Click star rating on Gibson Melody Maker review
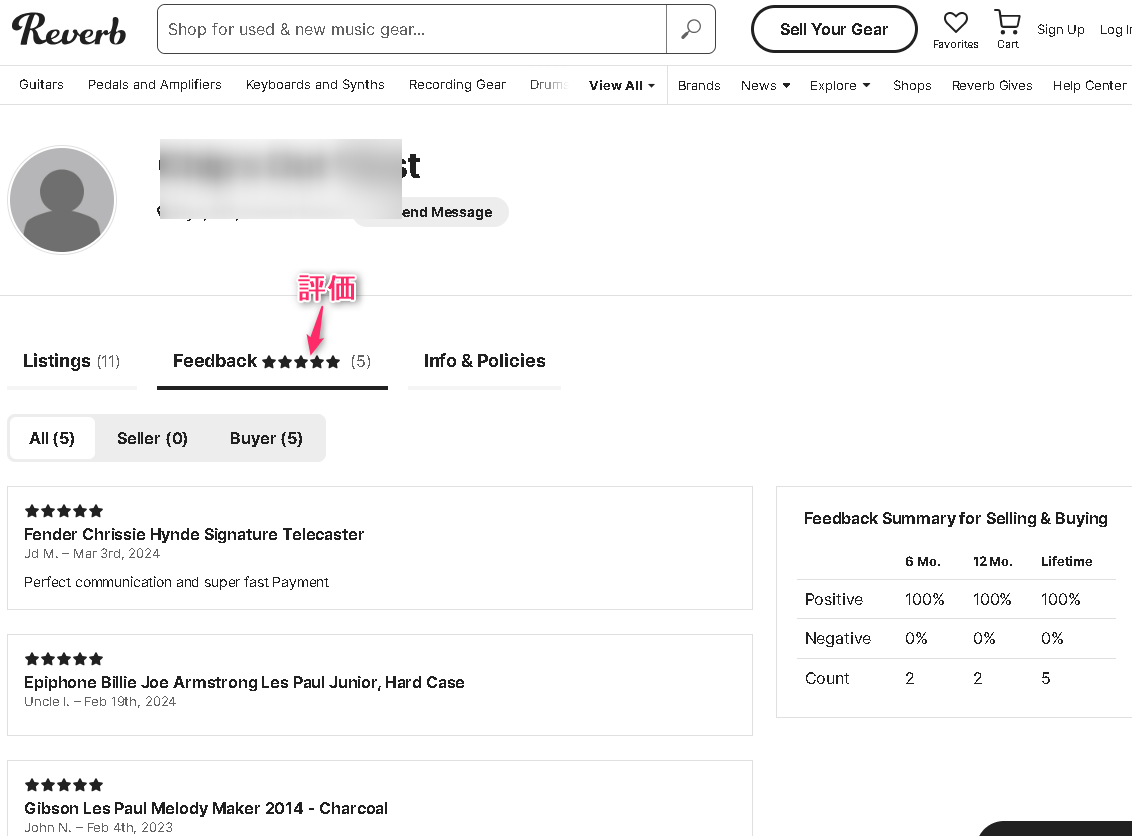This screenshot has height=836, width=1132. click(64, 785)
